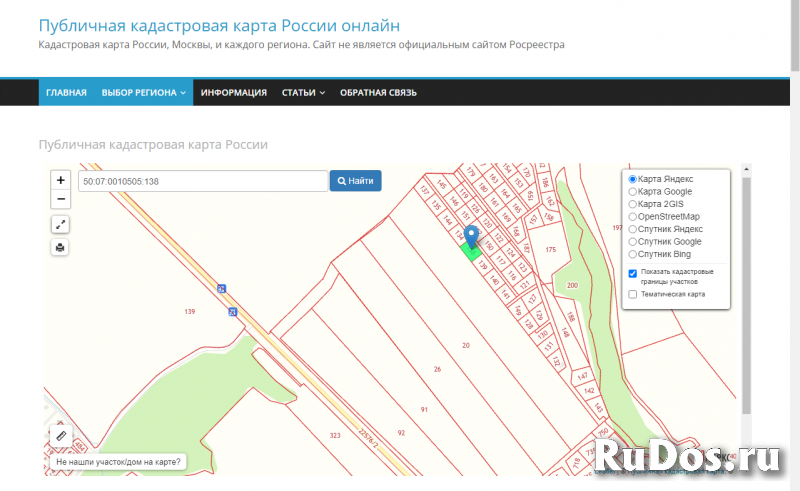Click road label 22576/2
Image resolution: width=800 pixels, height=491 pixels.
pyautogui.click(x=369, y=438)
